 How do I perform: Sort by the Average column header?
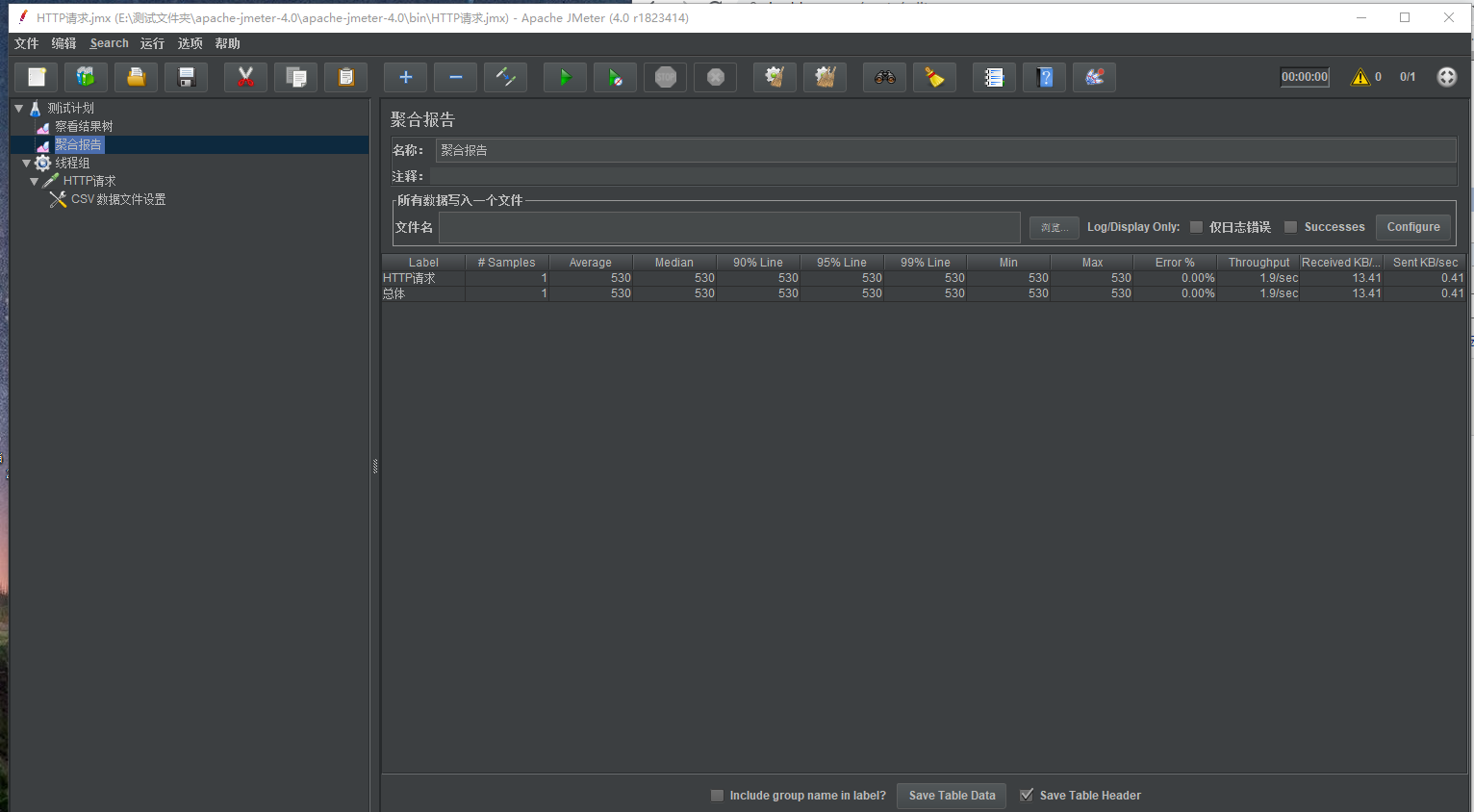pyautogui.click(x=591, y=262)
